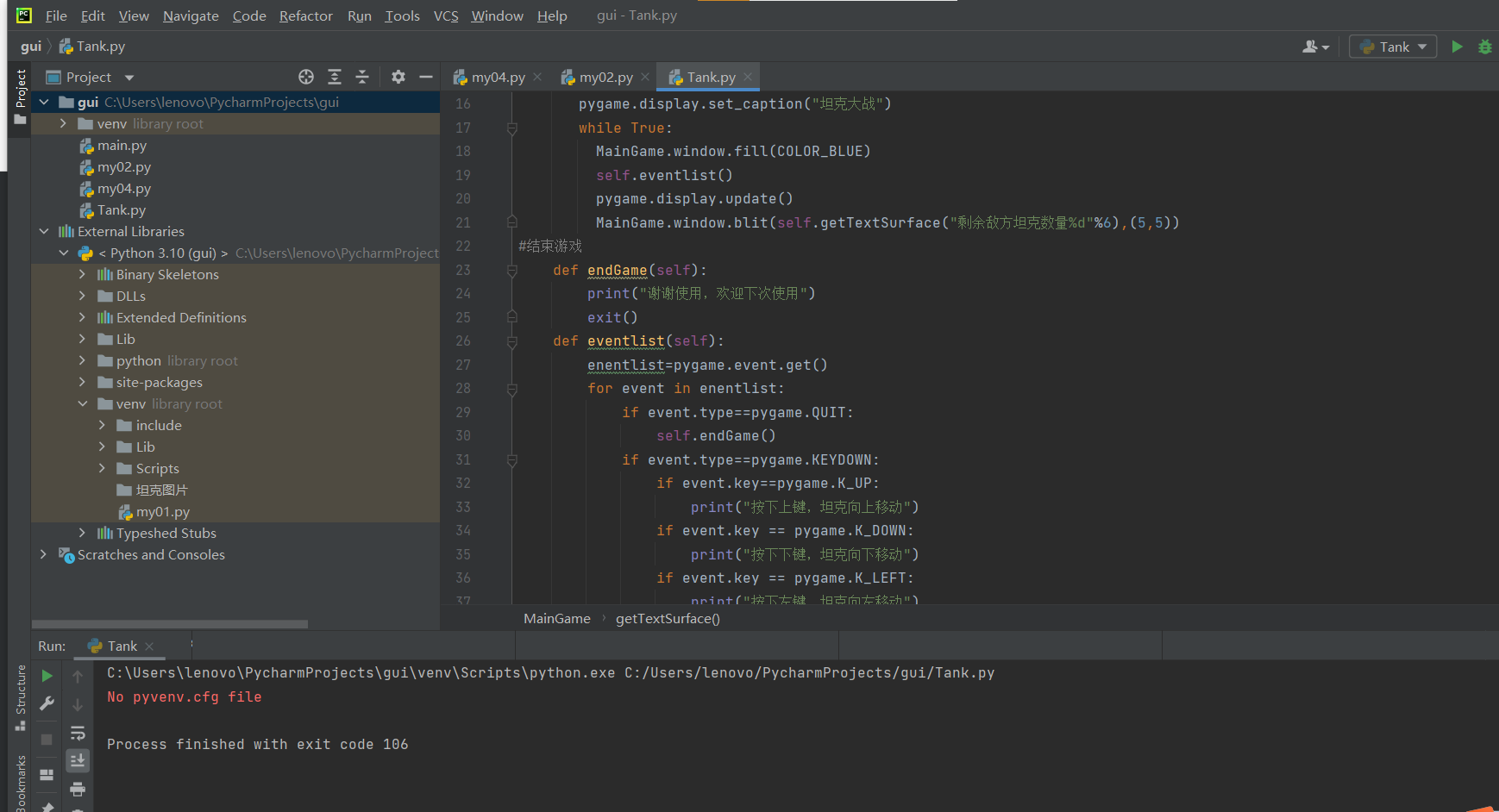Print the console output icon
The image size is (1499, 812).
78,789
